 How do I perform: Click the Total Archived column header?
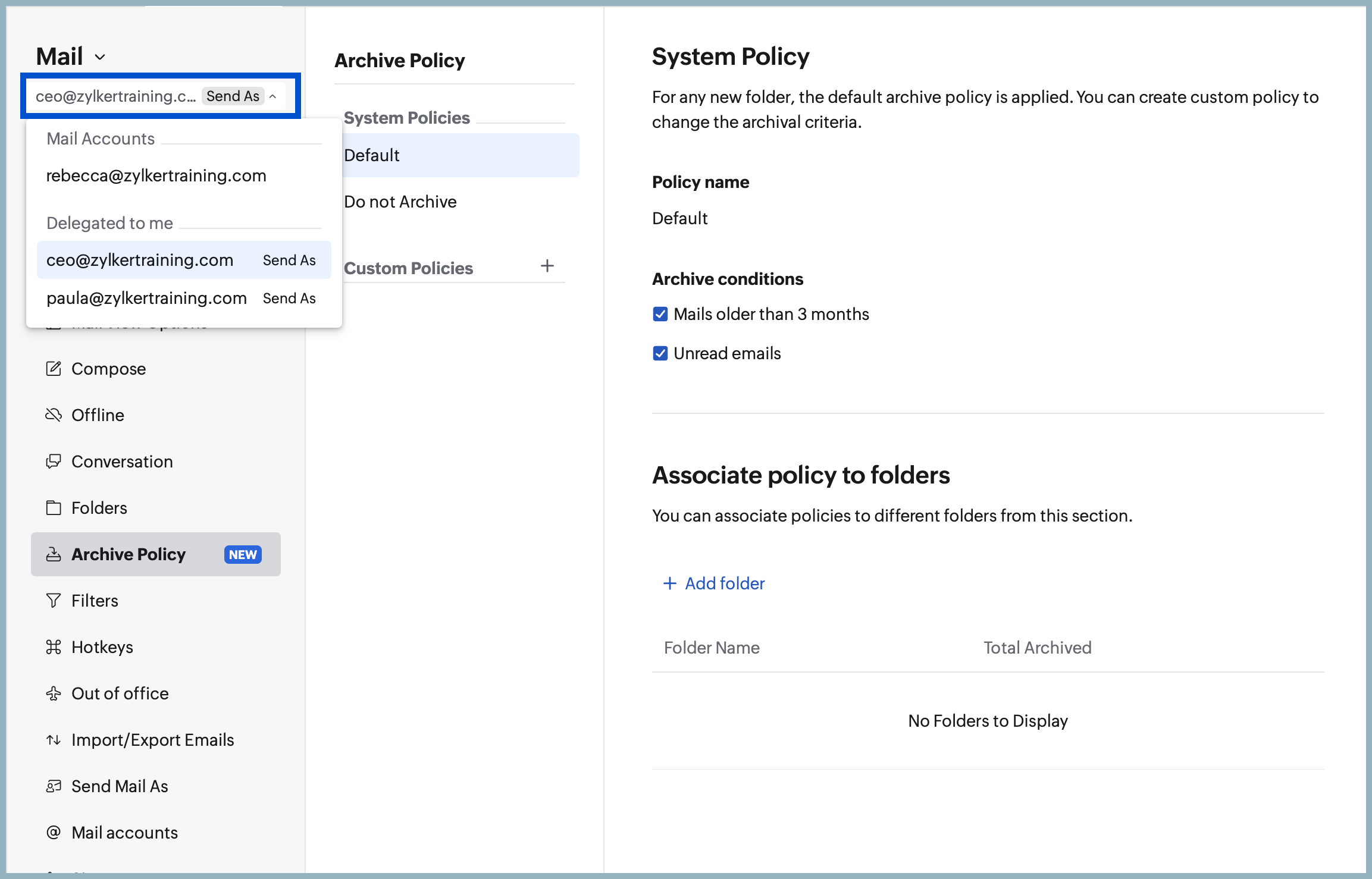pos(1037,648)
